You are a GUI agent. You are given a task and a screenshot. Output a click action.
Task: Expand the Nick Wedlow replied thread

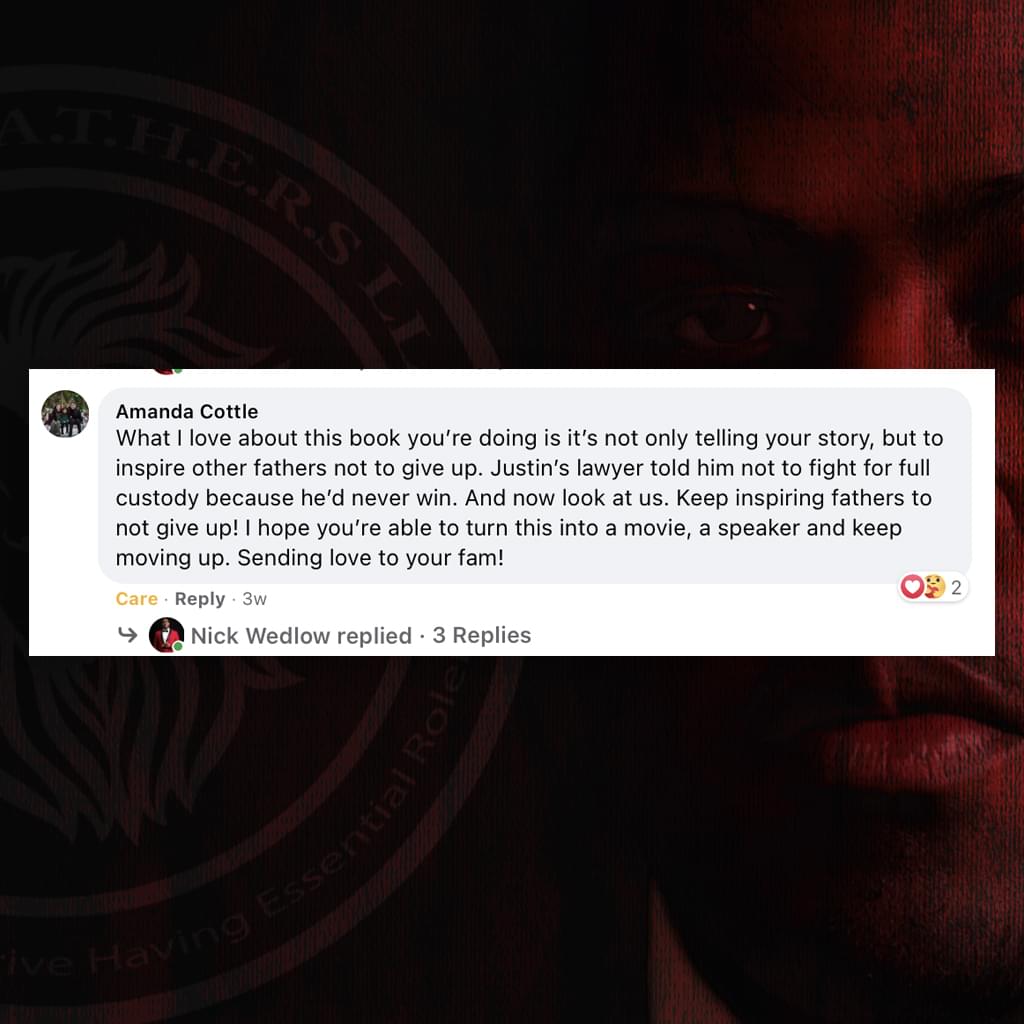click(301, 635)
